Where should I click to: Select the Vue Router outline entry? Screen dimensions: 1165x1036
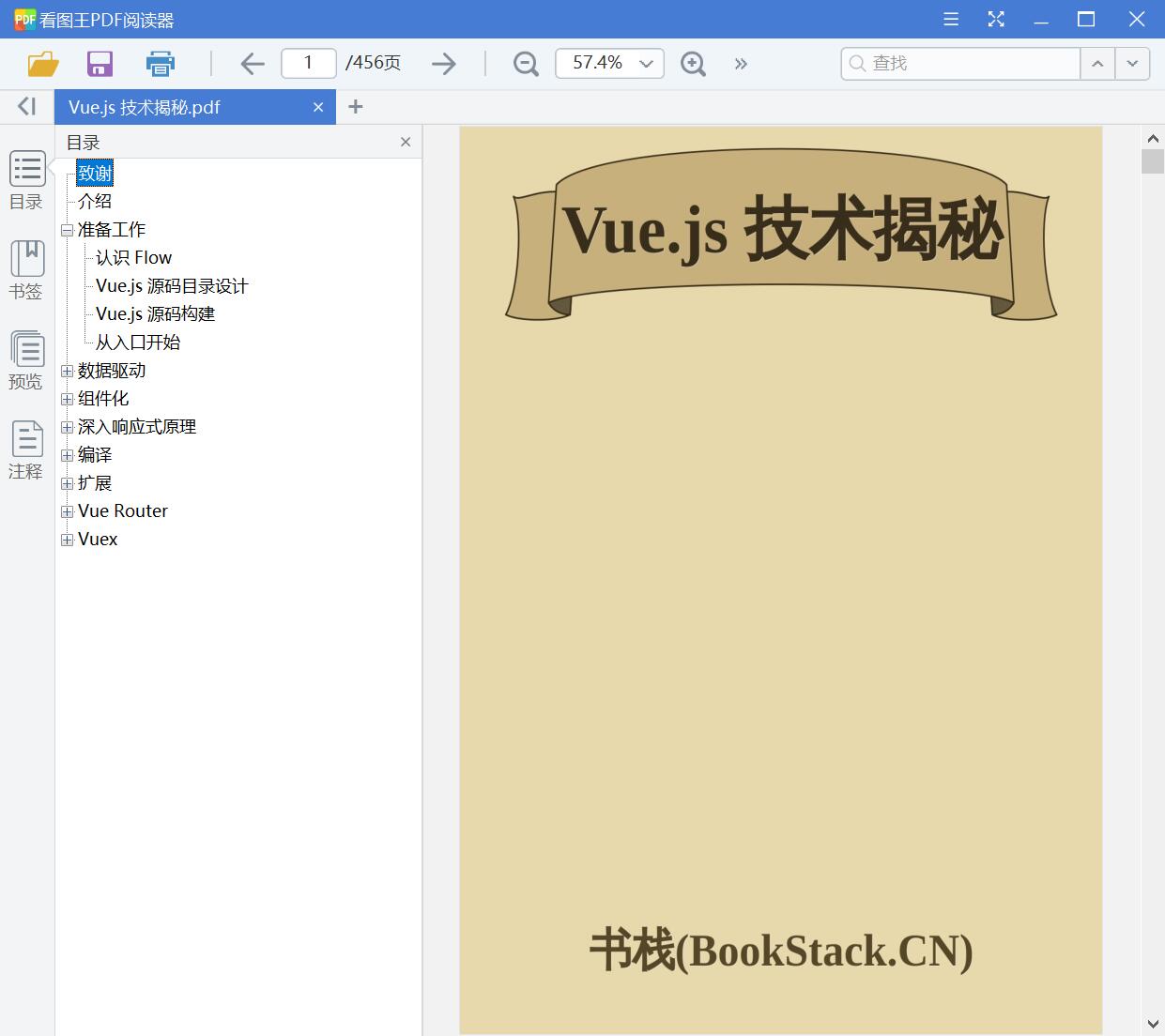pyautogui.click(x=123, y=510)
